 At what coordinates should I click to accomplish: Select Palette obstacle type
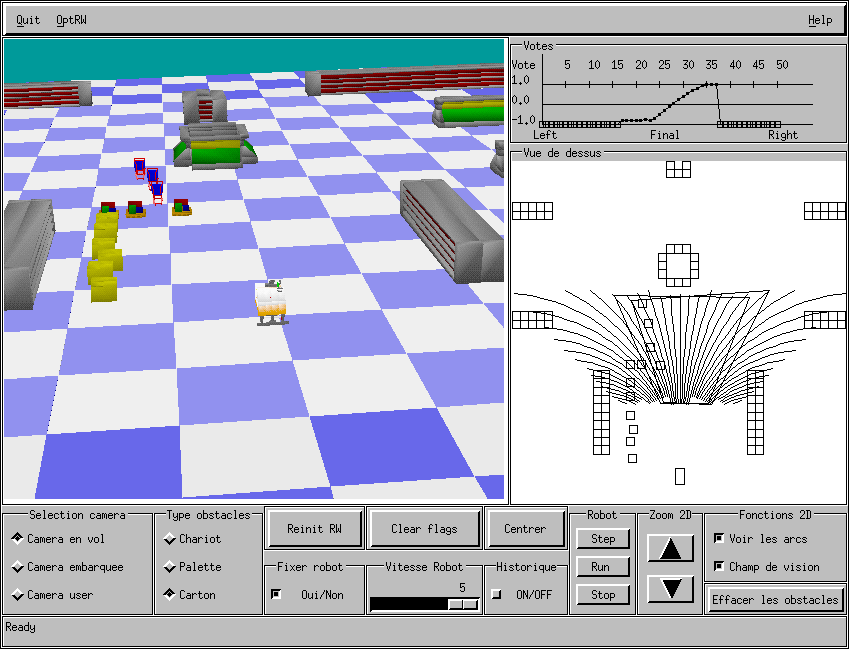169,567
